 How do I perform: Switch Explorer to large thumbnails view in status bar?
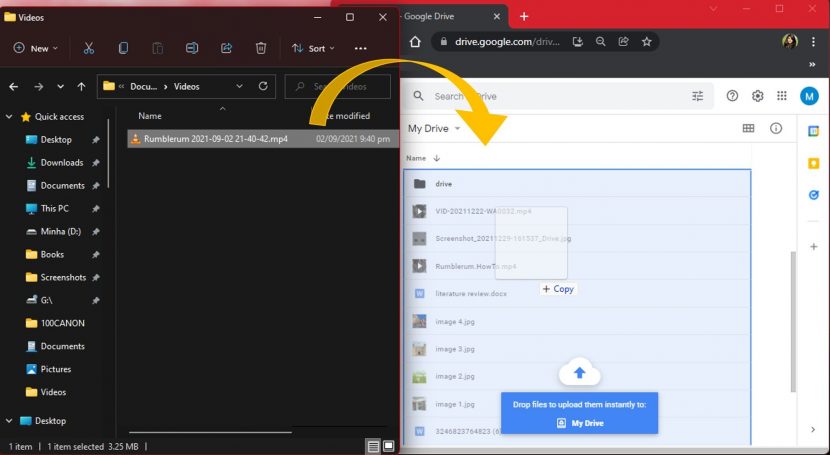pos(389,446)
